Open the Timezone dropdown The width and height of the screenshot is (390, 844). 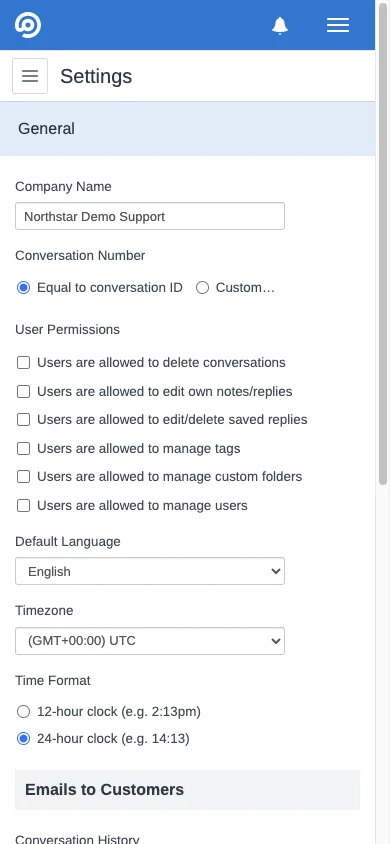click(x=150, y=641)
